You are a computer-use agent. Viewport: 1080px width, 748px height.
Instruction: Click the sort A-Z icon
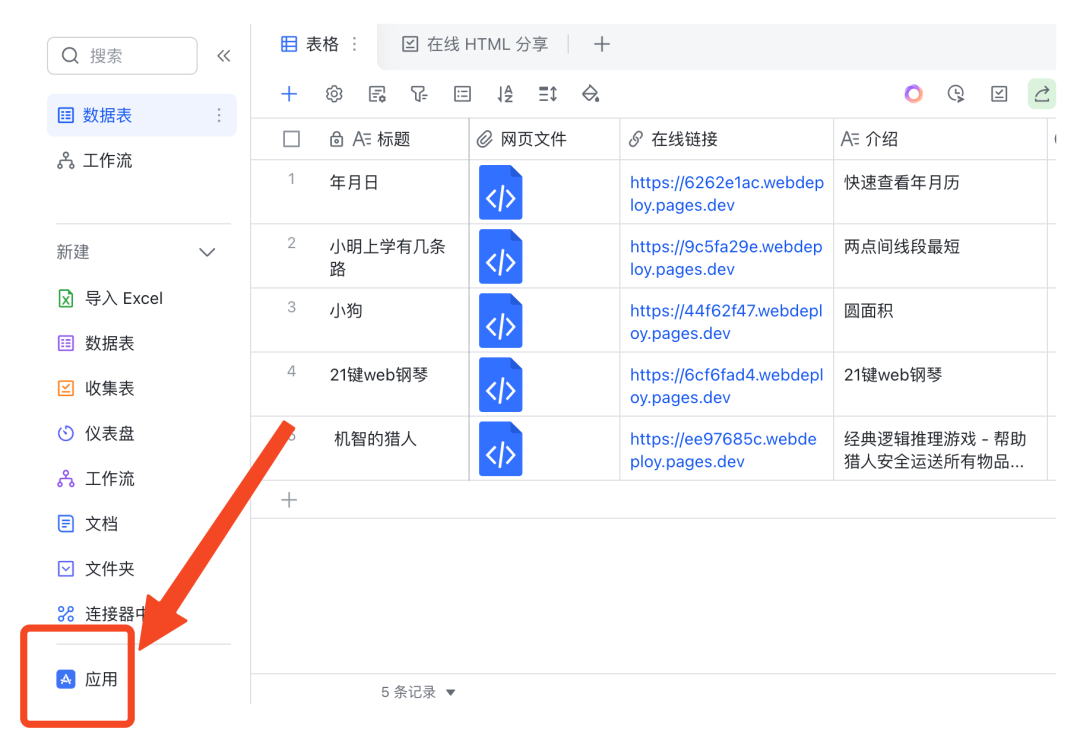click(505, 93)
